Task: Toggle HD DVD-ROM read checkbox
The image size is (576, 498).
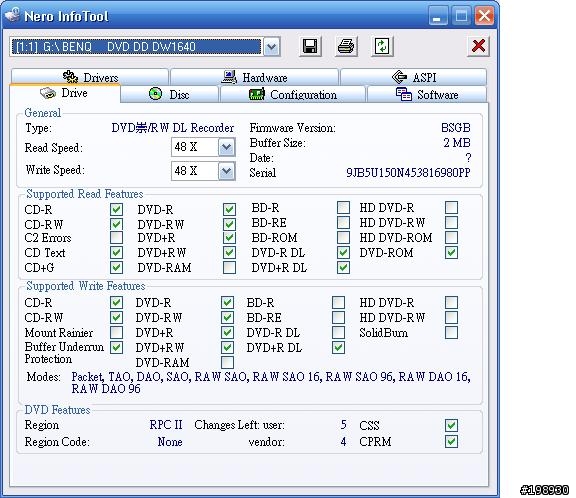Action: pos(451,238)
